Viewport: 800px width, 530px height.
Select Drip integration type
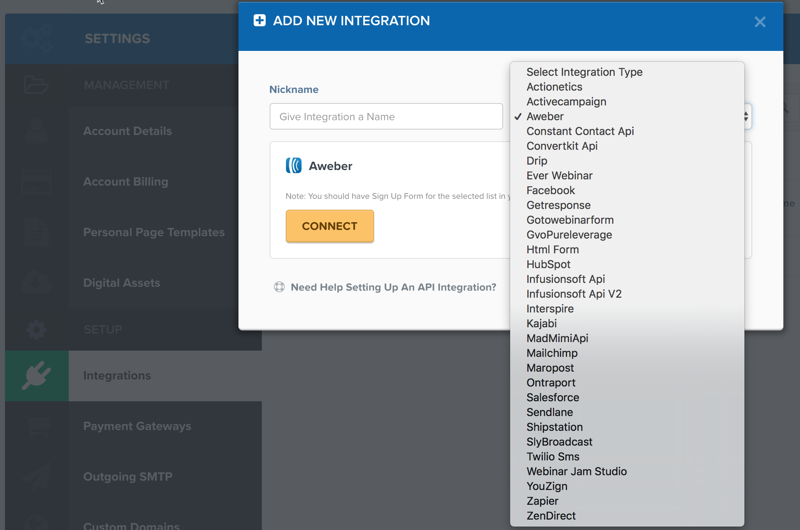coord(627,161)
